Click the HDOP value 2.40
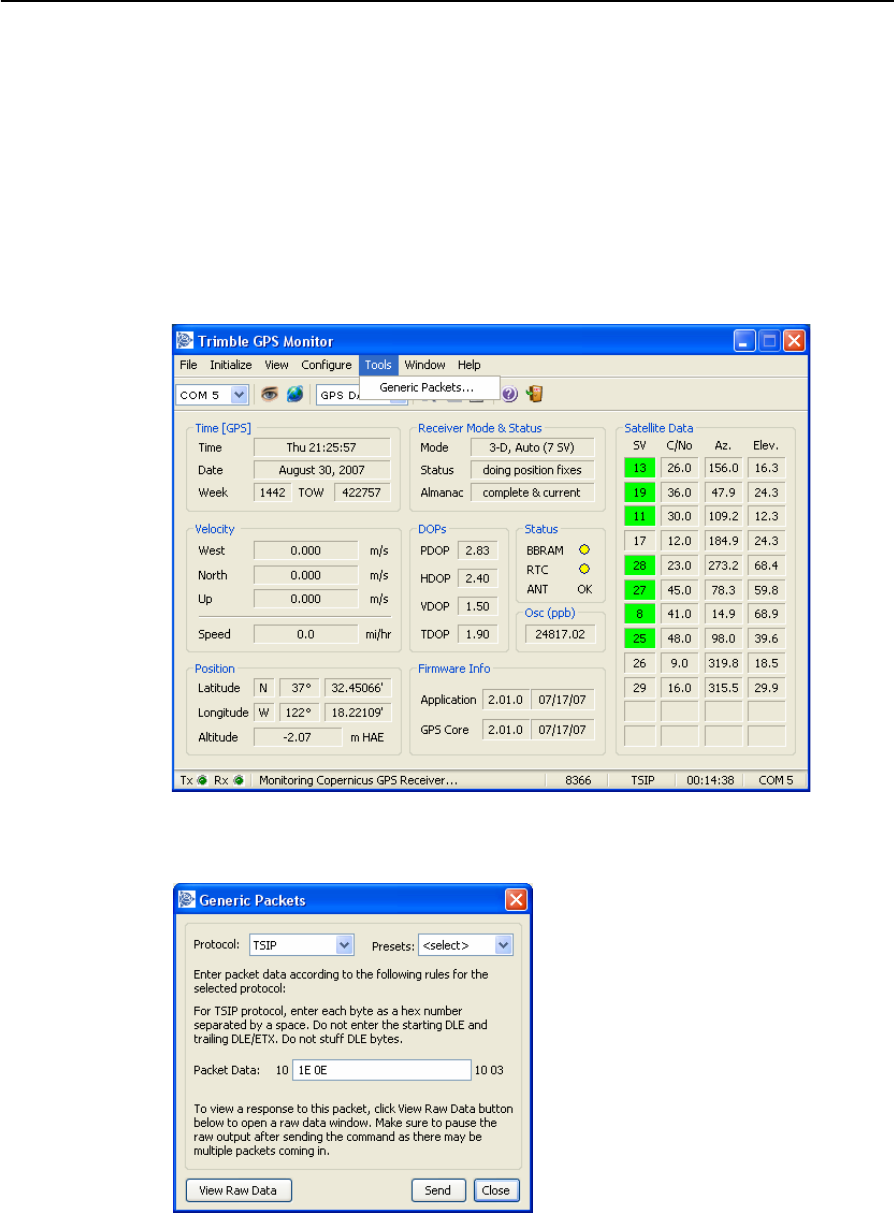The width and height of the screenshot is (894, 1213). tap(478, 578)
